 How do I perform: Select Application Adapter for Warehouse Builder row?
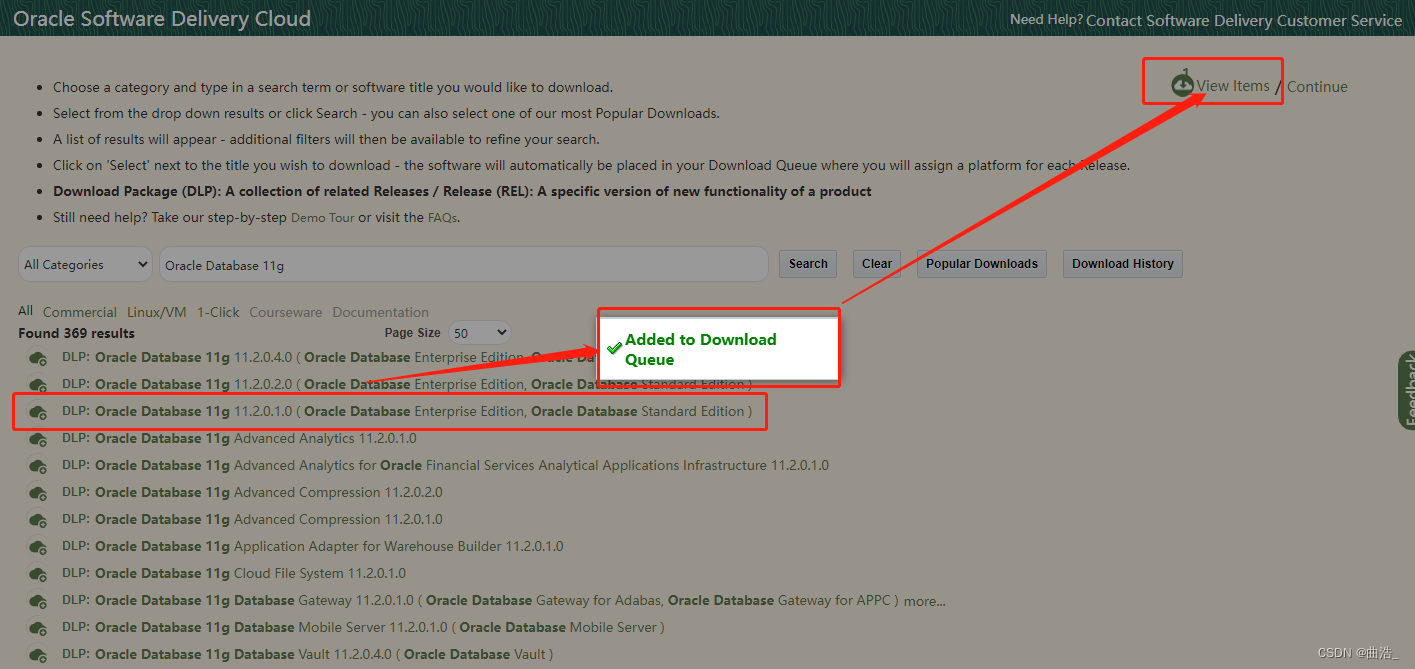313,546
